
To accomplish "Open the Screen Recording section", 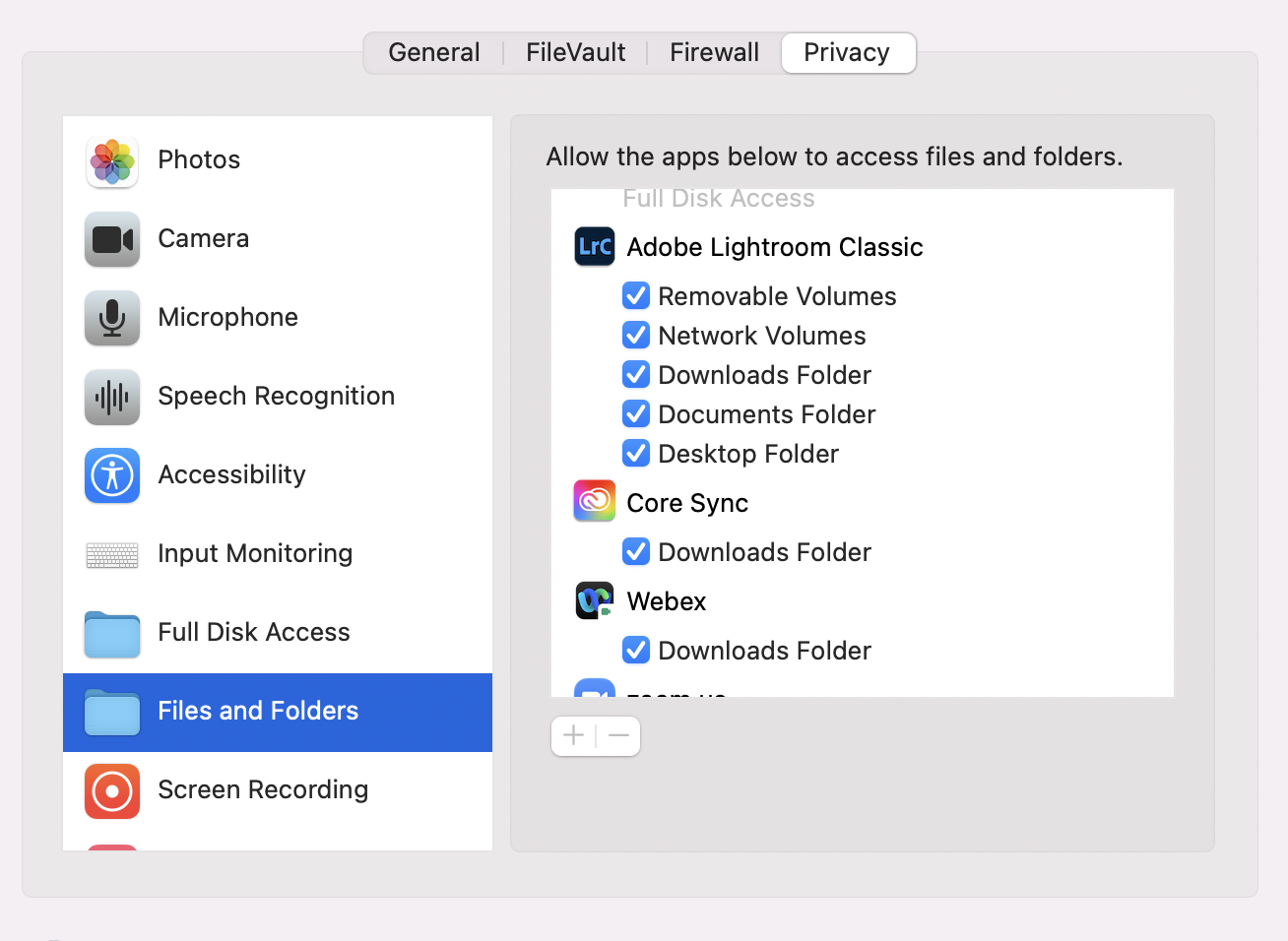I will click(111, 790).
